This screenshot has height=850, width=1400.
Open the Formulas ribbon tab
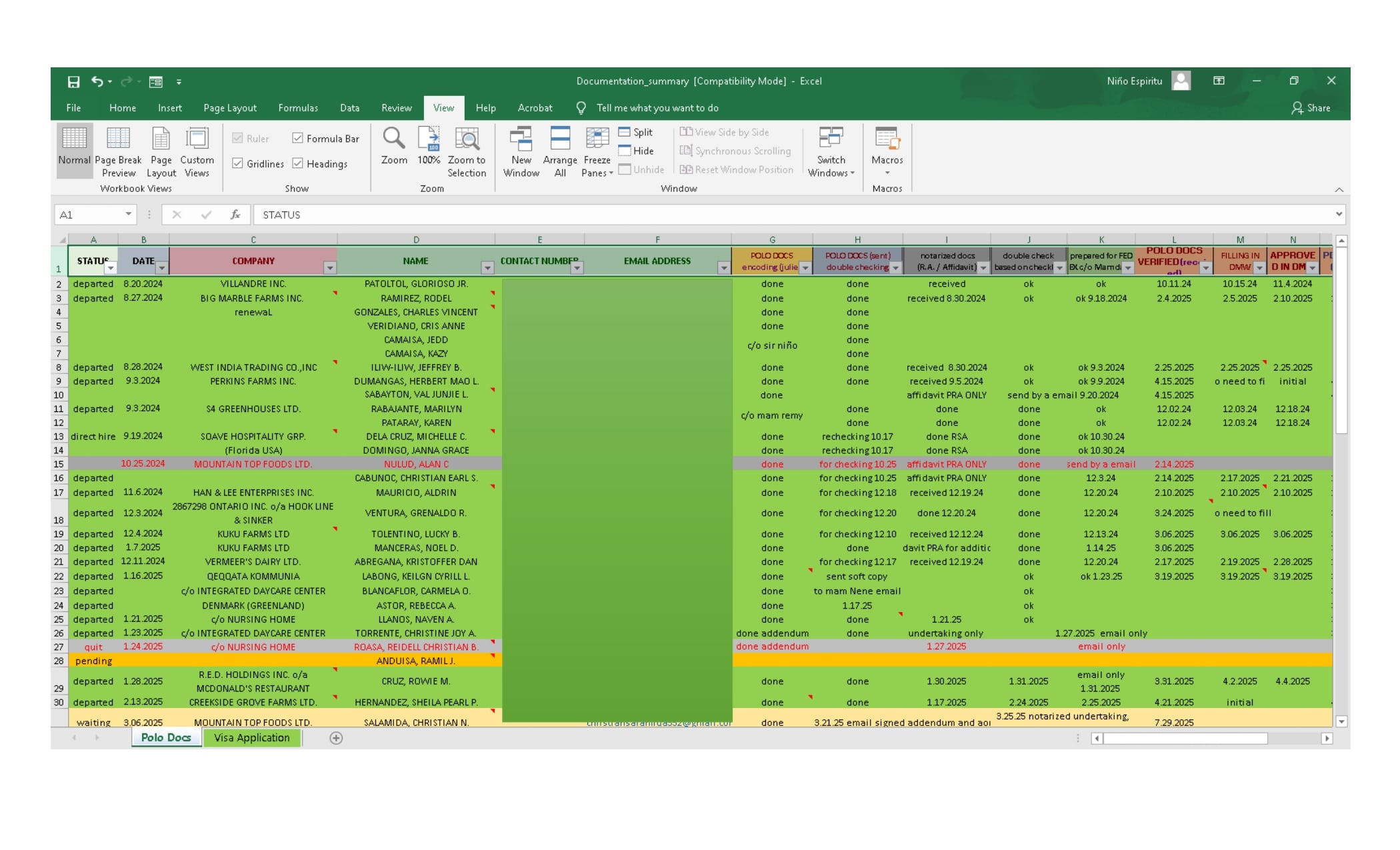(297, 108)
